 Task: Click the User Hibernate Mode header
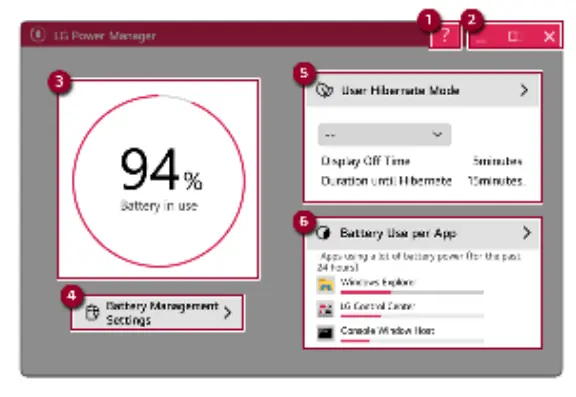(x=422, y=90)
